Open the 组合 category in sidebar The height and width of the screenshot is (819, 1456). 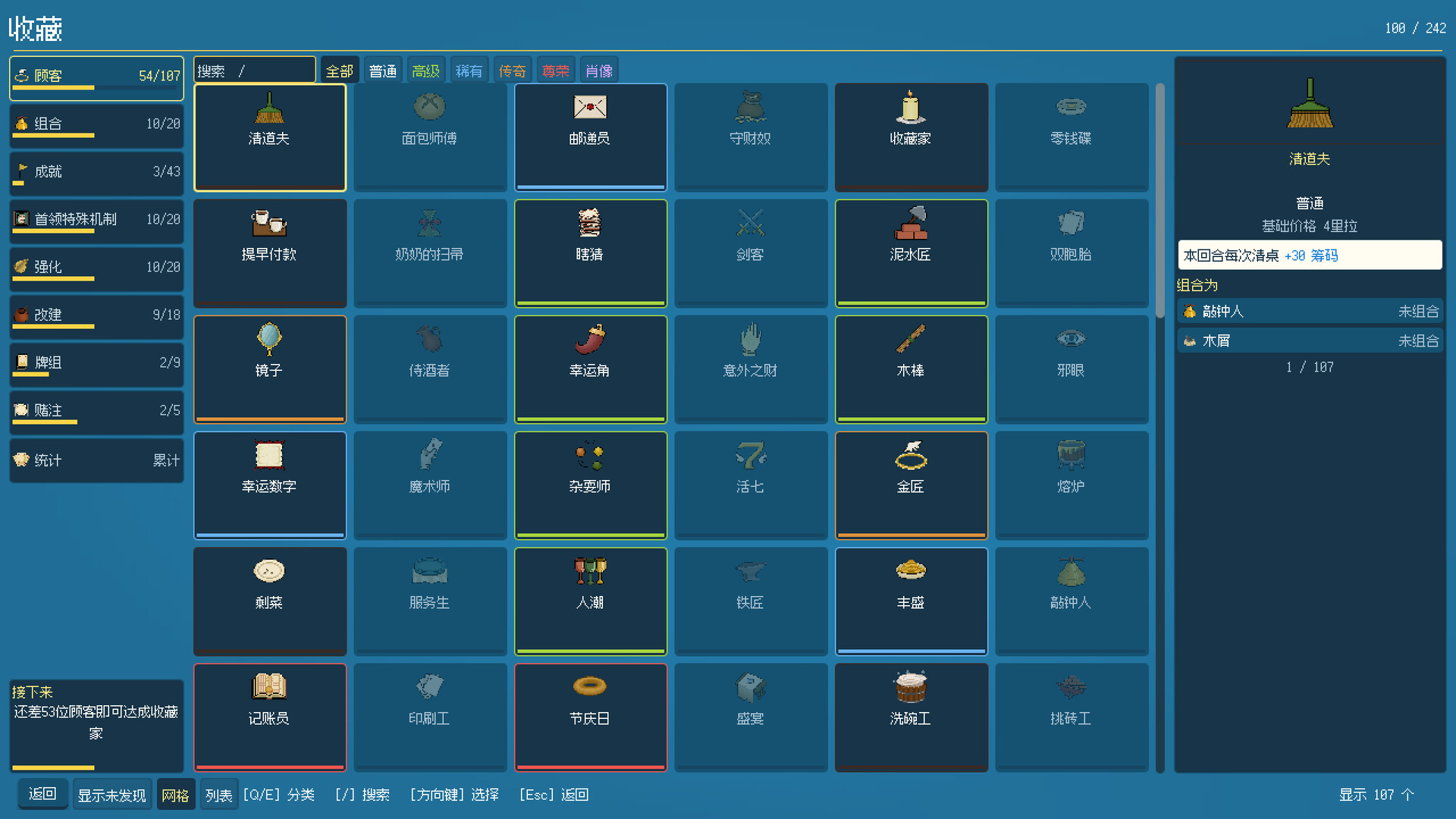click(96, 125)
